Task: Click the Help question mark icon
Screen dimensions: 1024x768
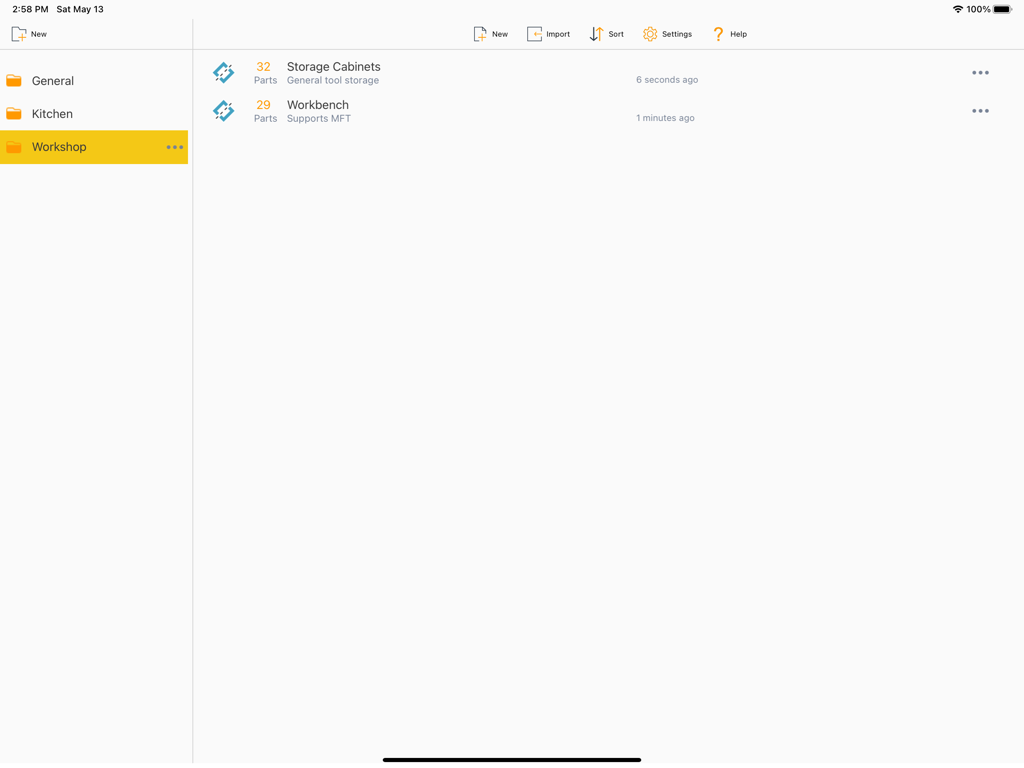Action: click(717, 33)
